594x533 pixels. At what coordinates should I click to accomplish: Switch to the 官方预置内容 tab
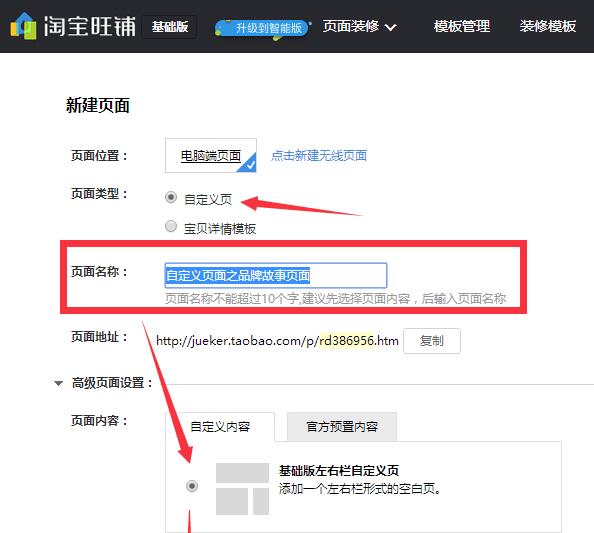point(342,427)
